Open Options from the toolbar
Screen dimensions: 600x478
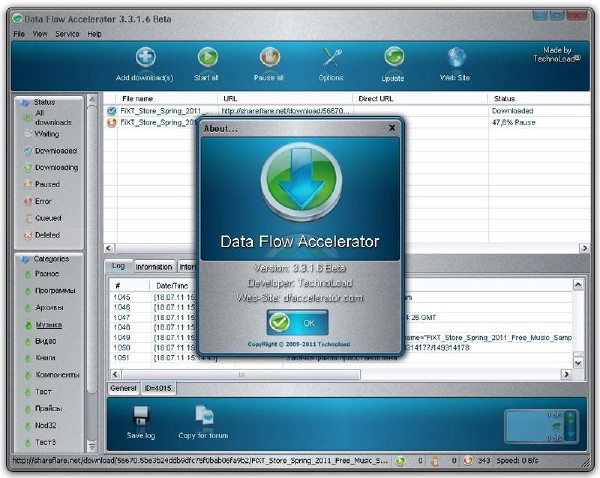click(331, 58)
